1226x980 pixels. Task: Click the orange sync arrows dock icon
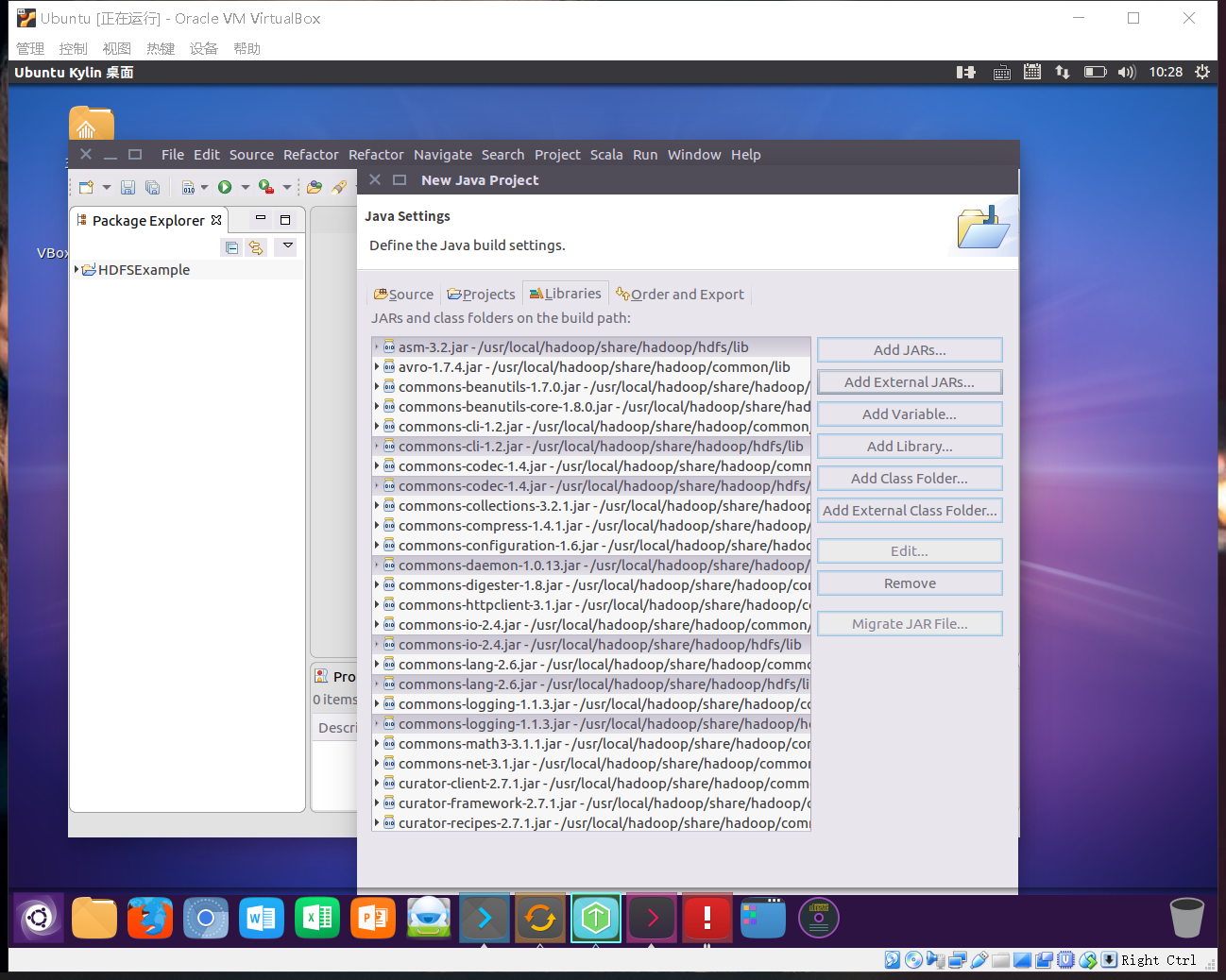pos(540,918)
